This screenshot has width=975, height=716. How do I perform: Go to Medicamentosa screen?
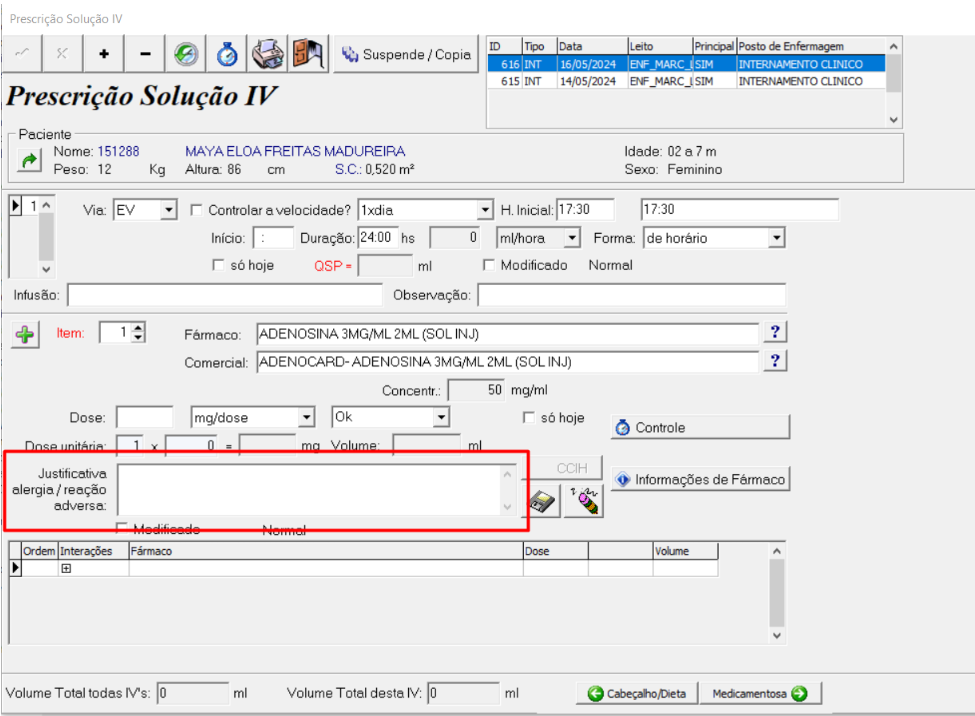(760, 693)
